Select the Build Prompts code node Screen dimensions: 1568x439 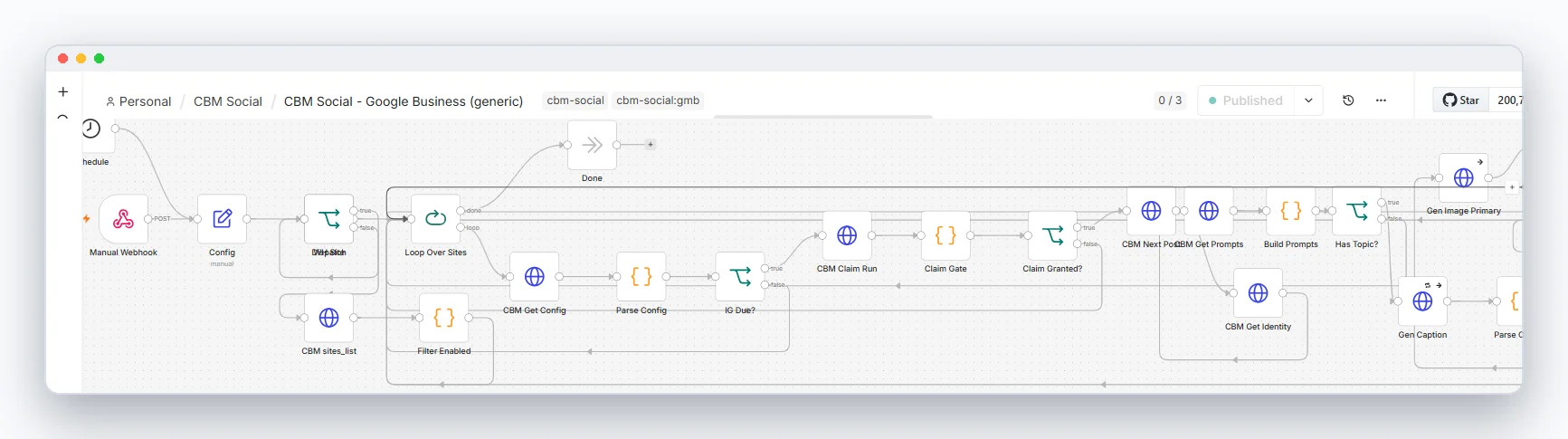tap(1290, 211)
